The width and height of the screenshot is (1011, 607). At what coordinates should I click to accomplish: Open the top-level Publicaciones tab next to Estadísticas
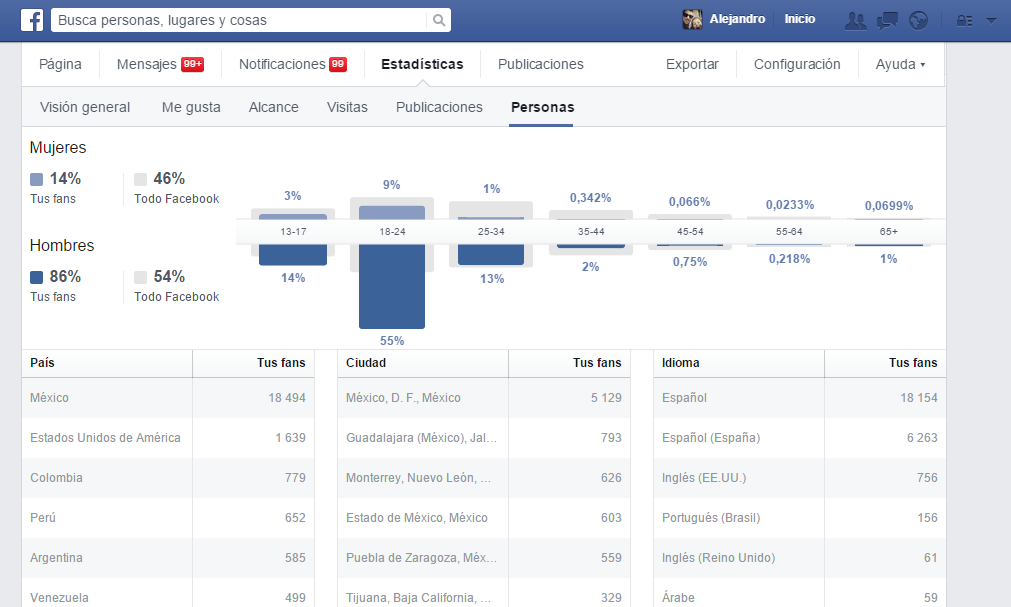pos(540,64)
